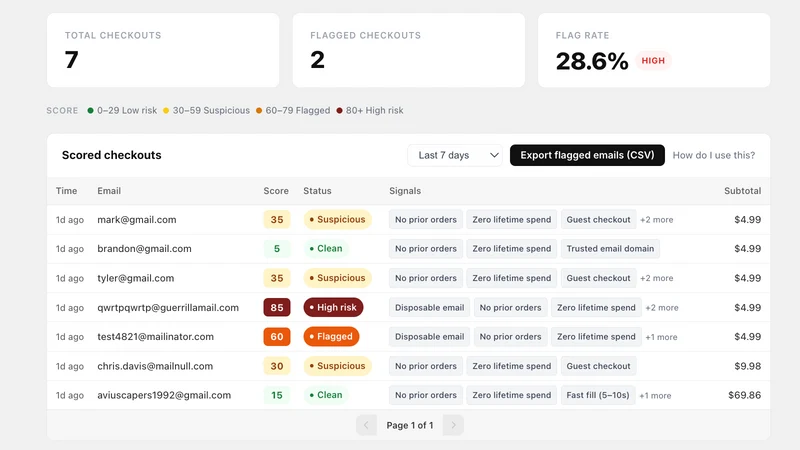The image size is (800, 450).
Task: Click the score 30 badge
Action: point(277,366)
